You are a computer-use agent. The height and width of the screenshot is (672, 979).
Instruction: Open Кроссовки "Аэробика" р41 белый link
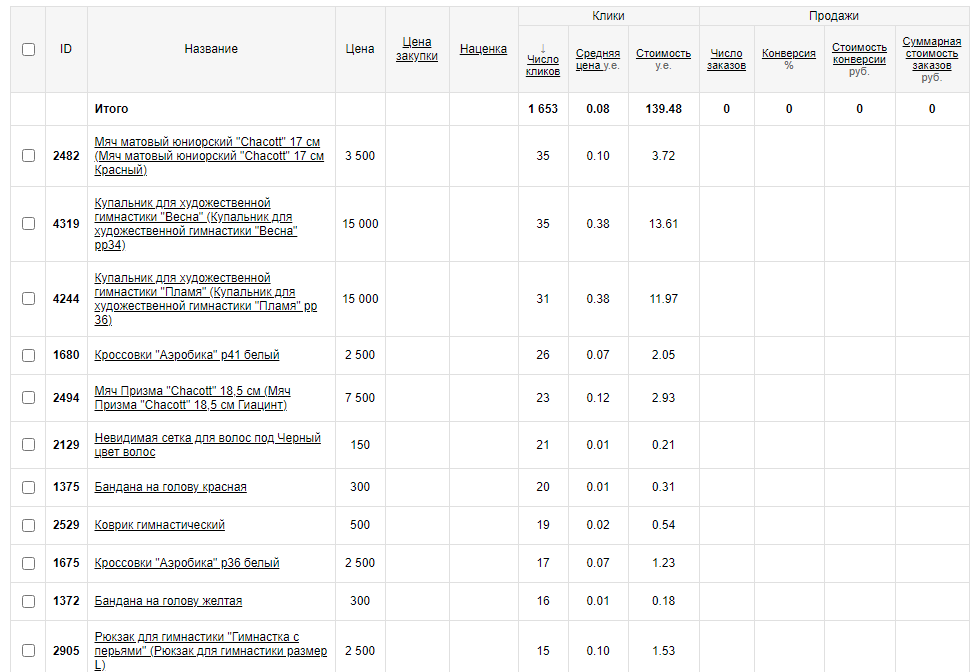(186, 355)
